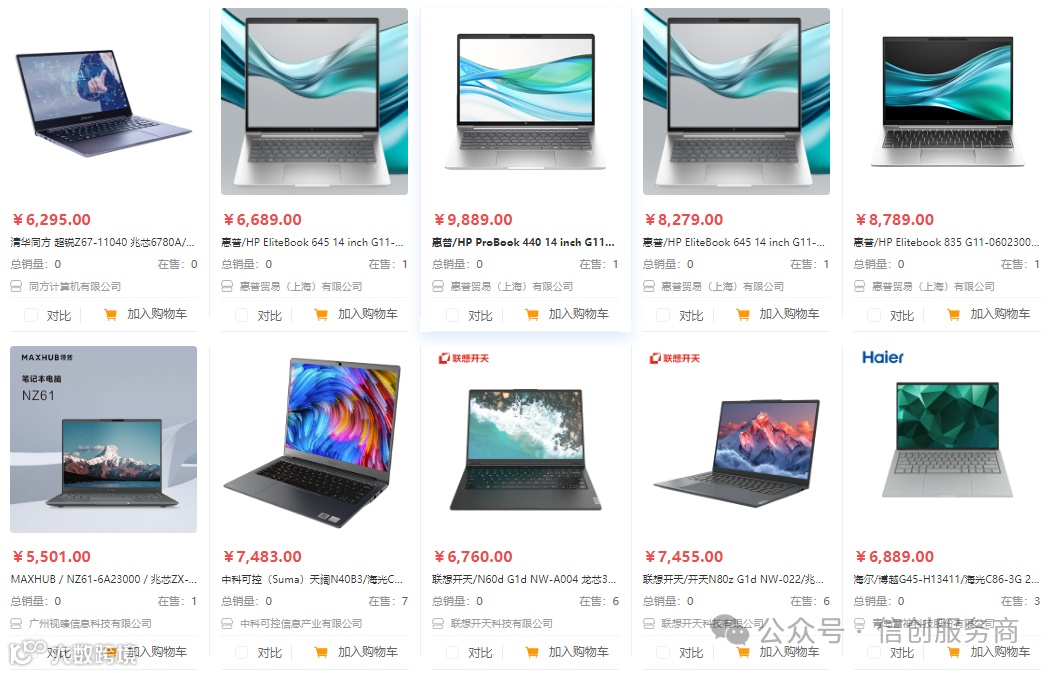Click cart icon for 中科可控 天阔N40B3 laptop

click(x=321, y=652)
